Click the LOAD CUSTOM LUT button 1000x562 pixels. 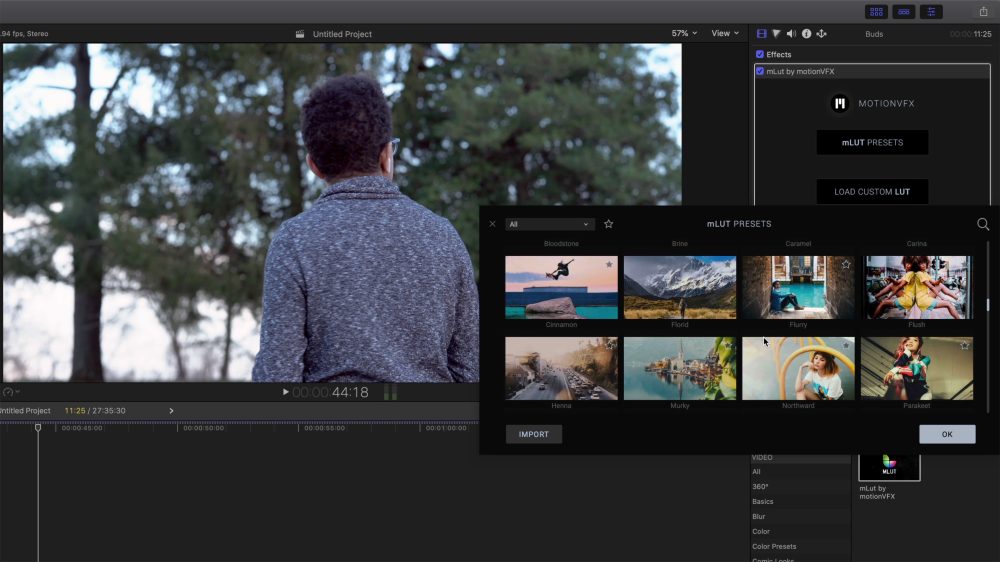point(872,191)
